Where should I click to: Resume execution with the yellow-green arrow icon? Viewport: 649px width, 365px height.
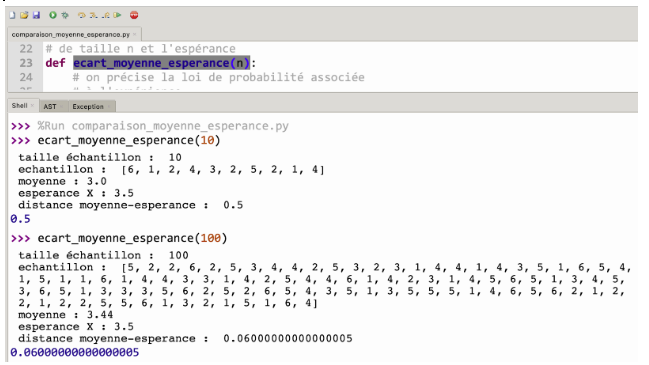coord(118,15)
